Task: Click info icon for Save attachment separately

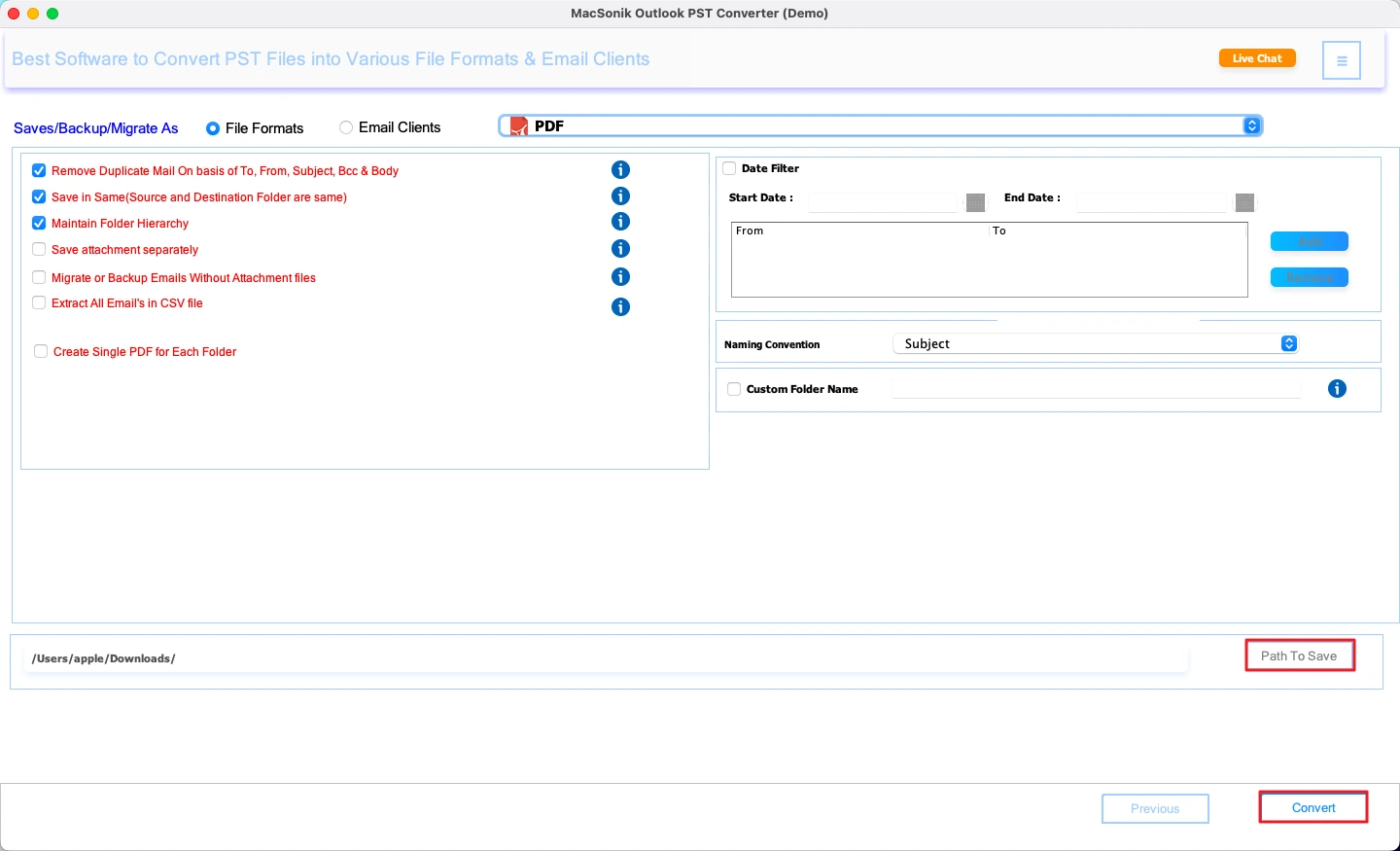Action: point(620,249)
